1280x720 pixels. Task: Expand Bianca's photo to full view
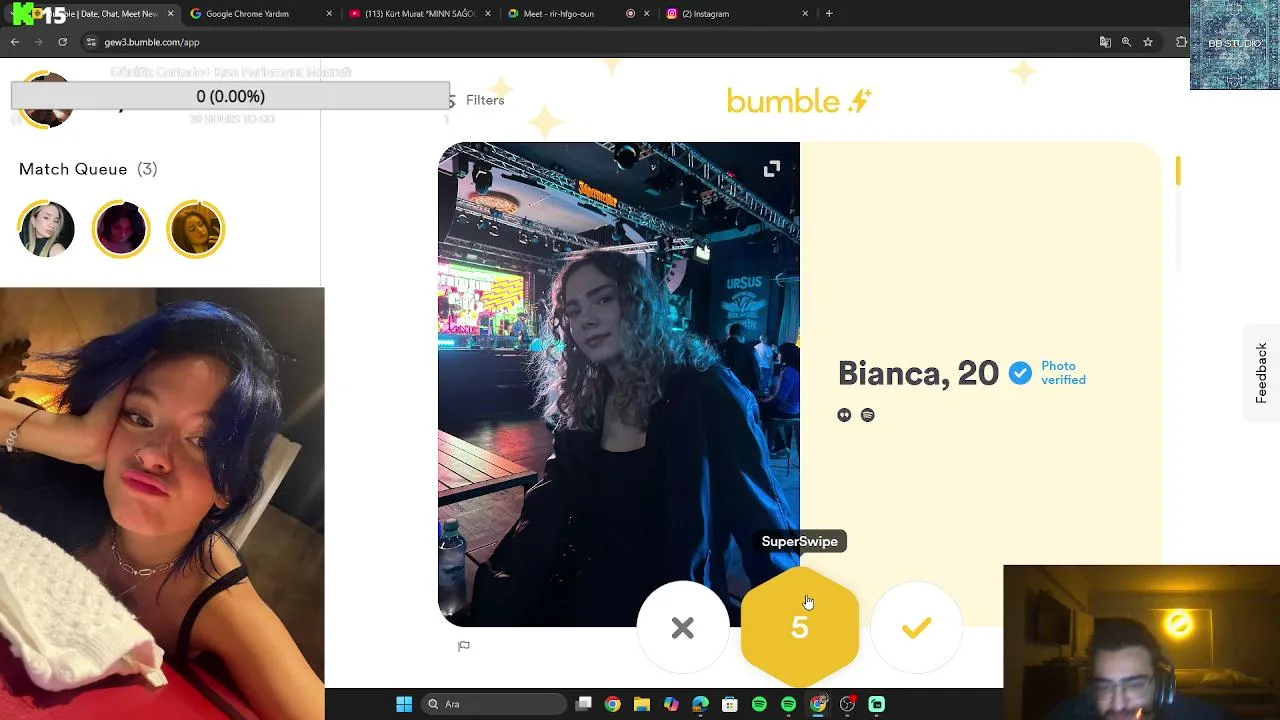pyautogui.click(x=772, y=169)
